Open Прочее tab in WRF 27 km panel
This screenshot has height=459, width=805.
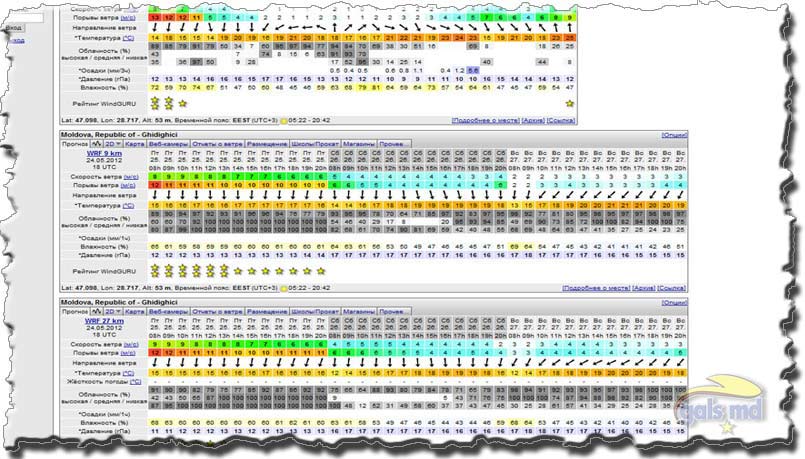click(394, 312)
